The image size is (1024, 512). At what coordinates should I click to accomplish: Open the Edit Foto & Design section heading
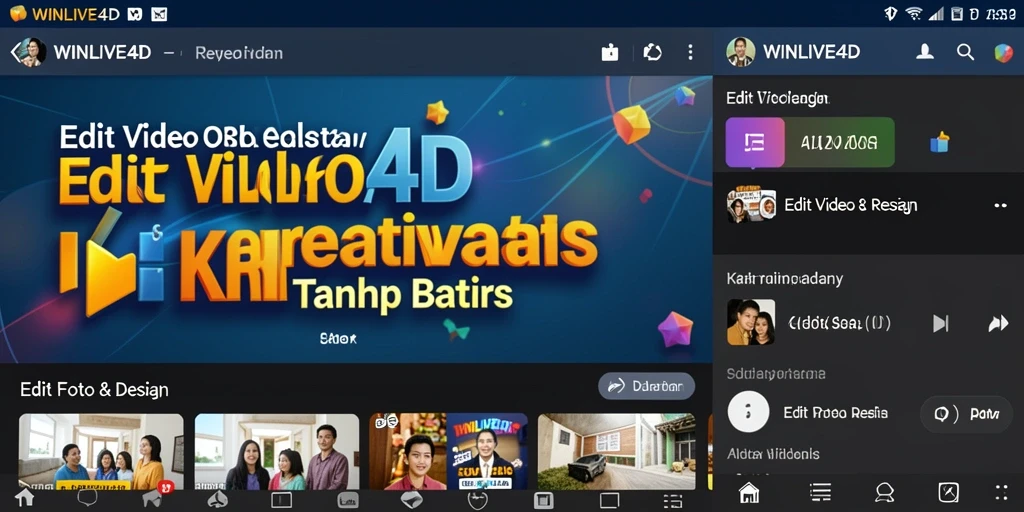(94, 390)
